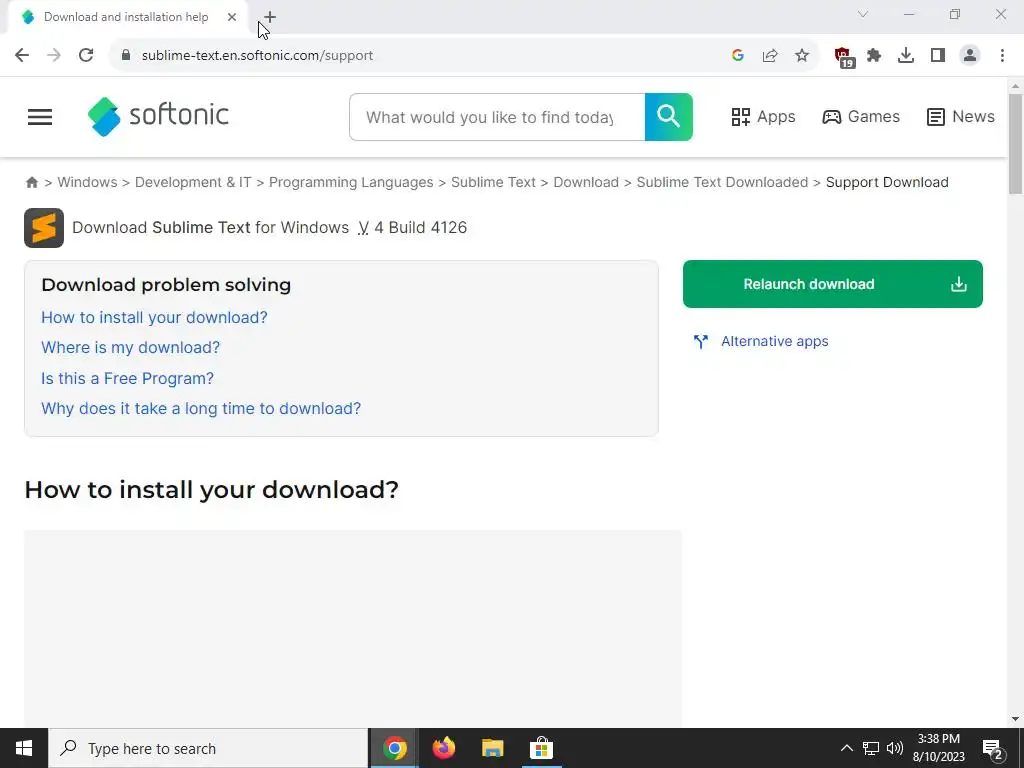The width and height of the screenshot is (1024, 768).
Task: Open the Download breadcrumb link
Action: pos(586,182)
